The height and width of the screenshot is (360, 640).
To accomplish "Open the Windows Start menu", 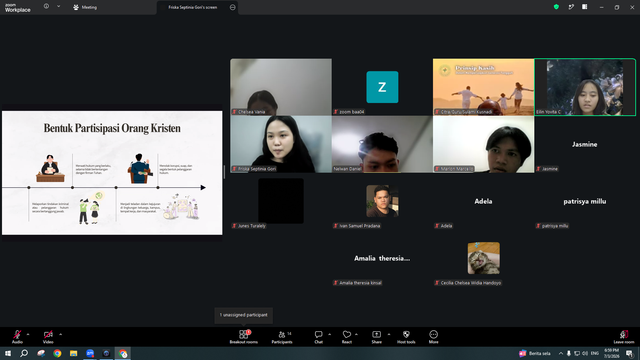I will click(8, 353).
